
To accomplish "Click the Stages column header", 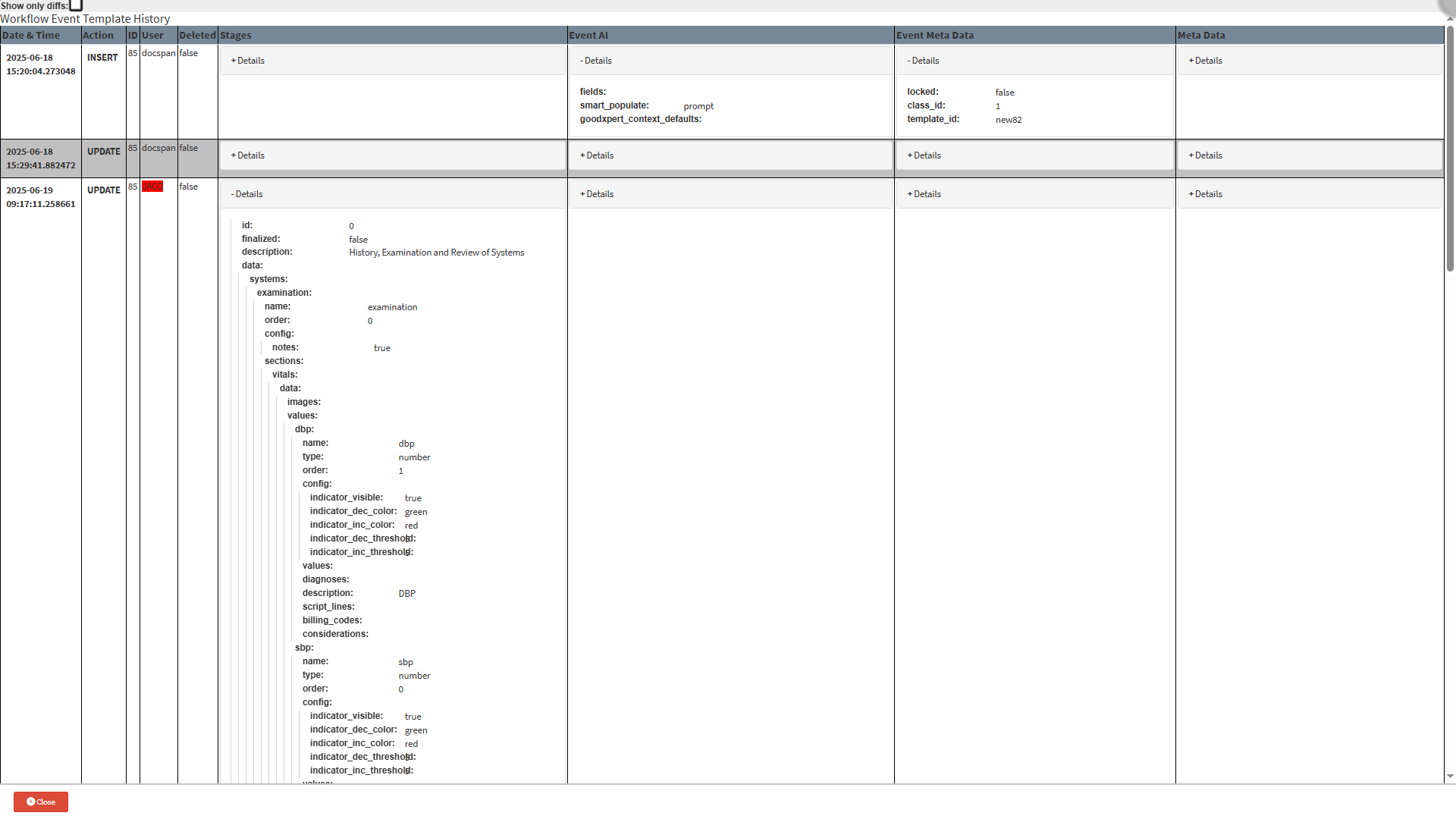I will tap(236, 35).
